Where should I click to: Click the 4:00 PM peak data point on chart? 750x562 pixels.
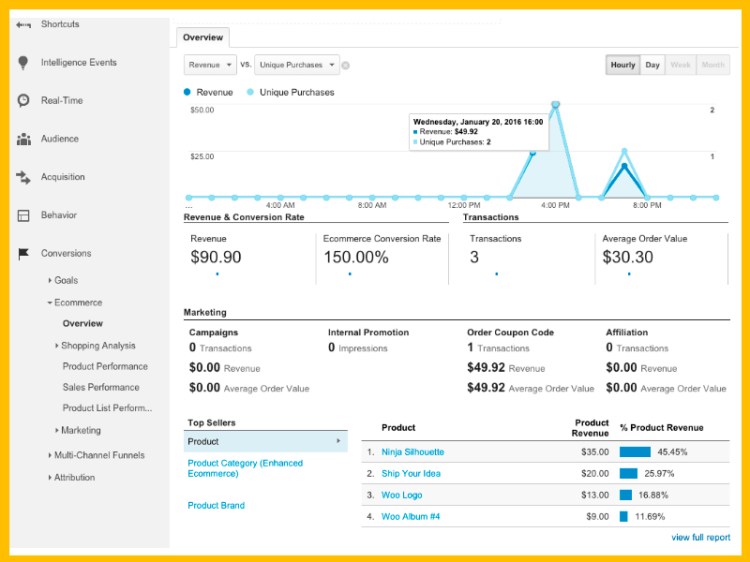555,104
